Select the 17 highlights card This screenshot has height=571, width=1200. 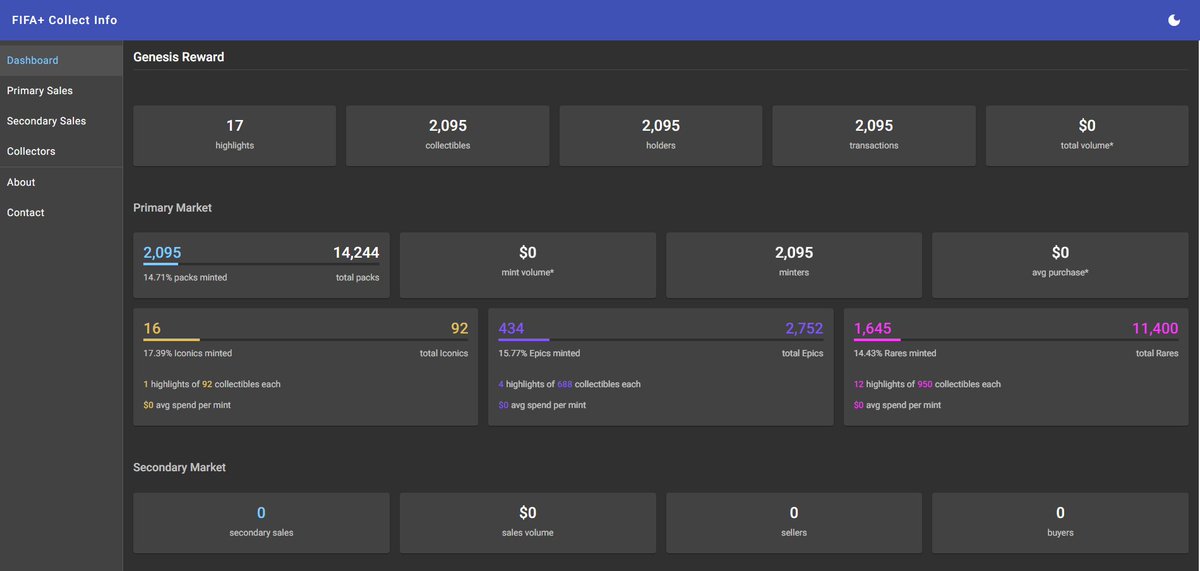click(x=235, y=136)
